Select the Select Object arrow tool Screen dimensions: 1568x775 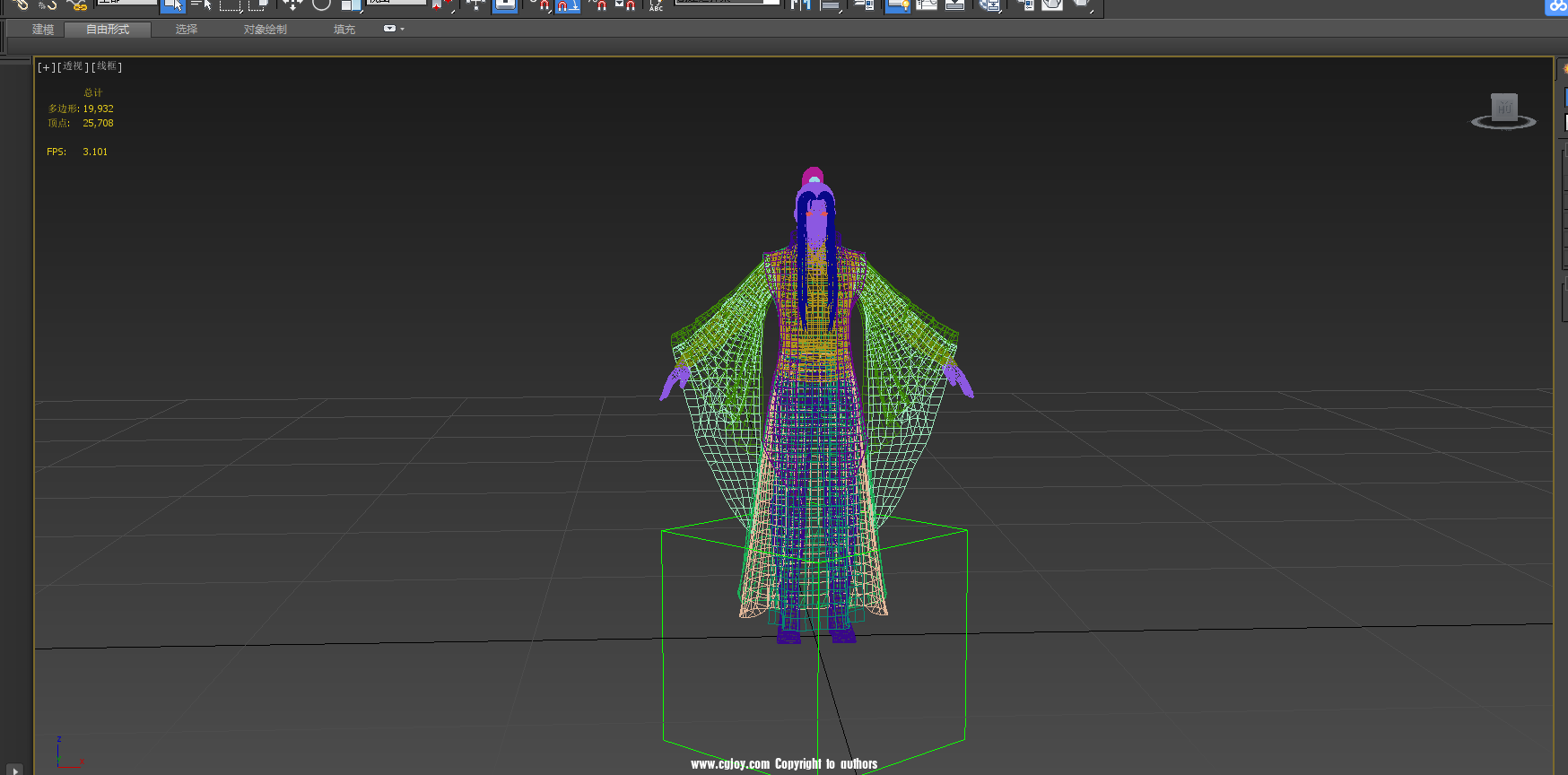pos(172,5)
